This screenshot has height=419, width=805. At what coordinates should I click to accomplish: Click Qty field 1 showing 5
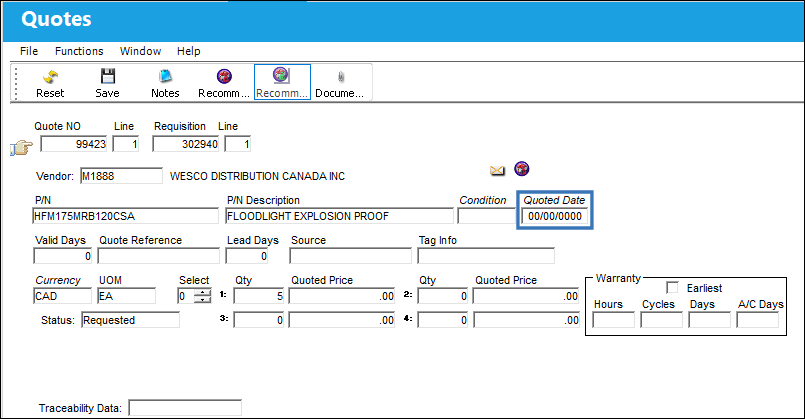tap(259, 296)
